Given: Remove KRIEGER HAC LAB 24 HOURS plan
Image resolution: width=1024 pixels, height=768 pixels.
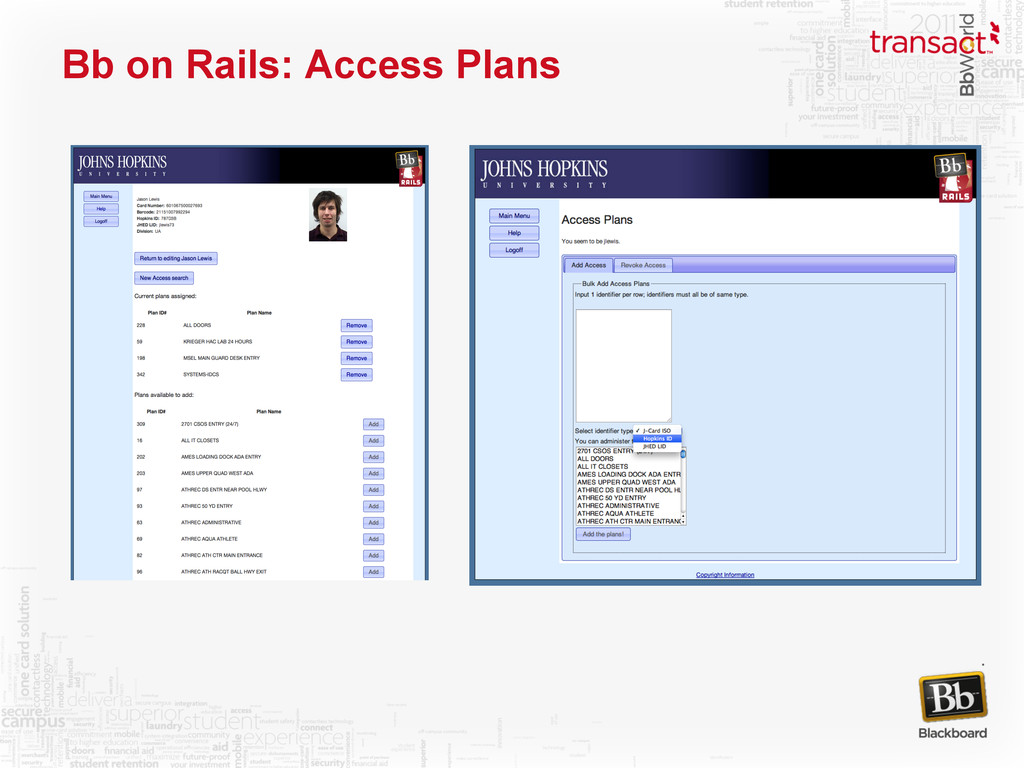Looking at the screenshot, I should [x=357, y=342].
